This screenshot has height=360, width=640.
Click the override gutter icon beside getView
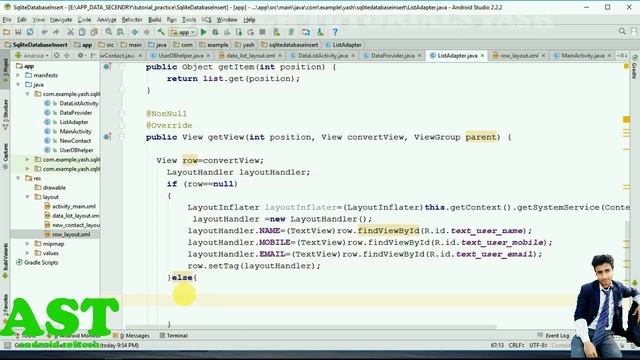[x=107, y=137]
